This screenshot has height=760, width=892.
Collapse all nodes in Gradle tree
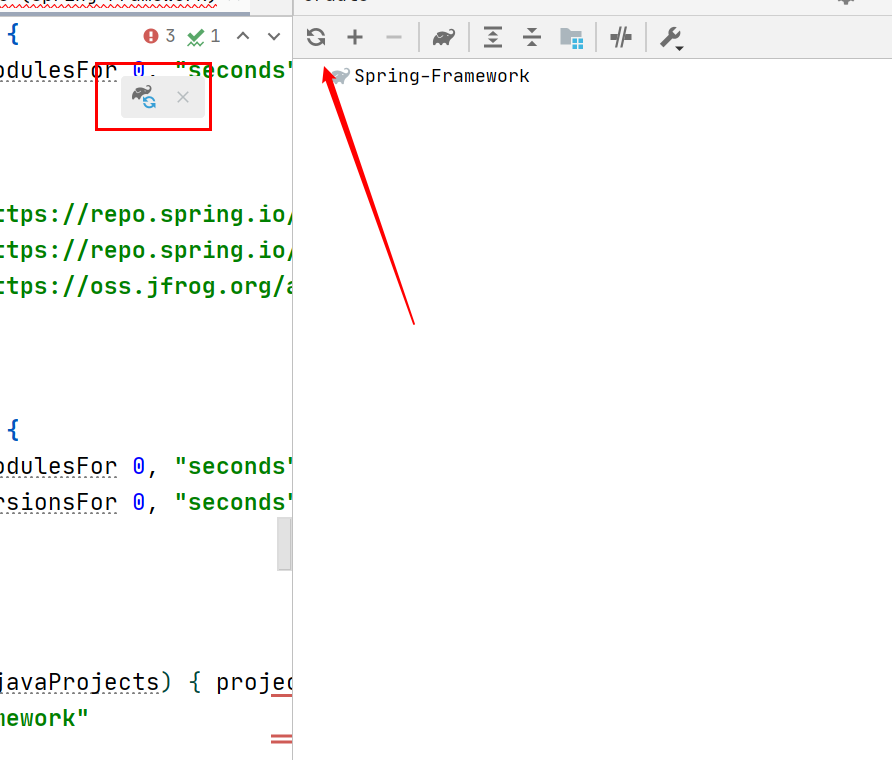pyautogui.click(x=532, y=38)
